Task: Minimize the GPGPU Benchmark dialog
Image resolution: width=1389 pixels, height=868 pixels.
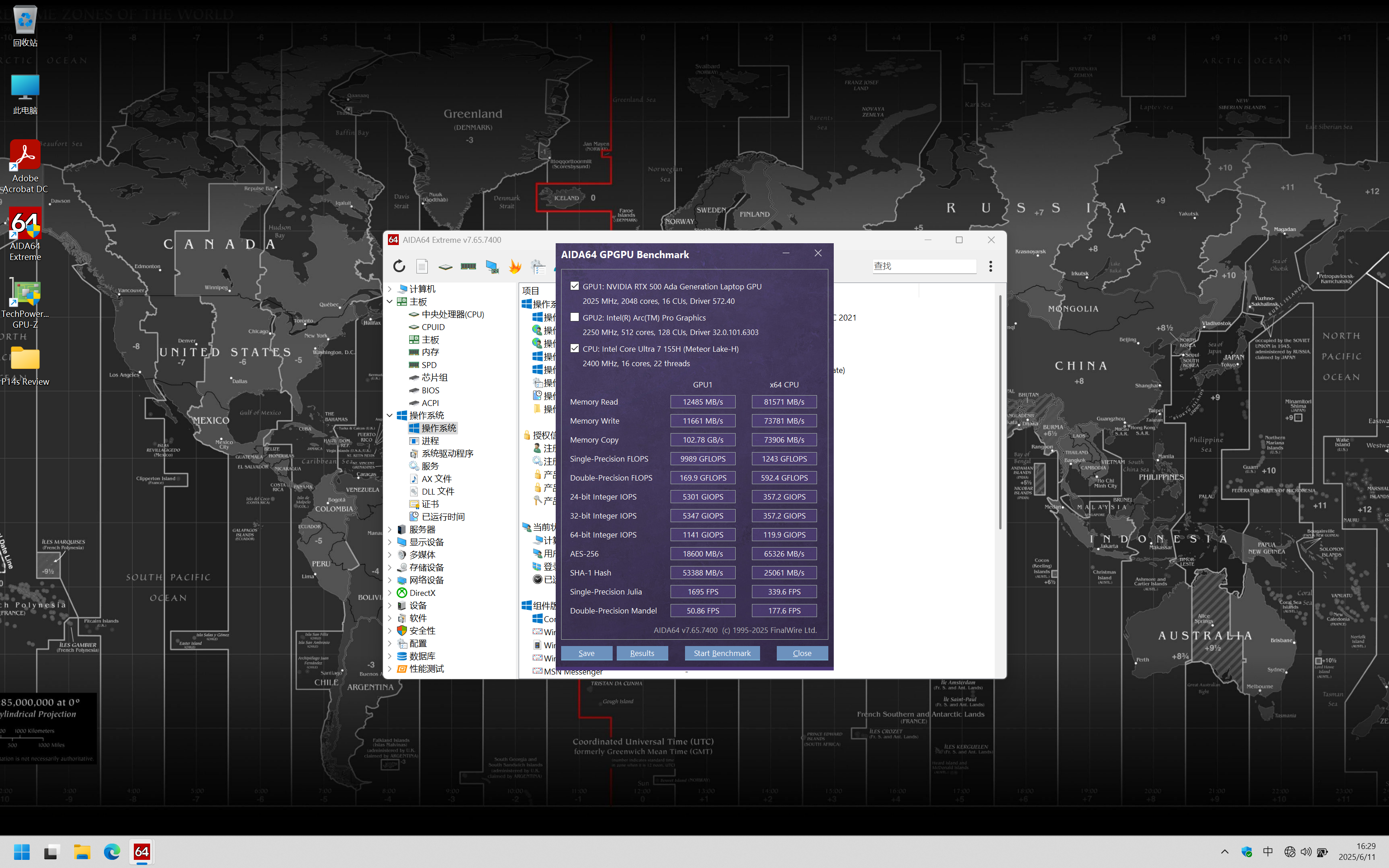Action: pos(786,253)
